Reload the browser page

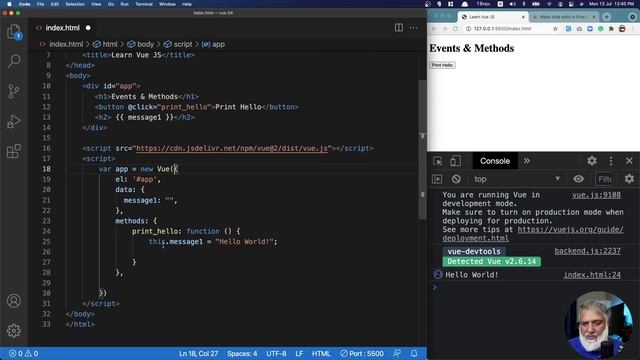coord(456,29)
